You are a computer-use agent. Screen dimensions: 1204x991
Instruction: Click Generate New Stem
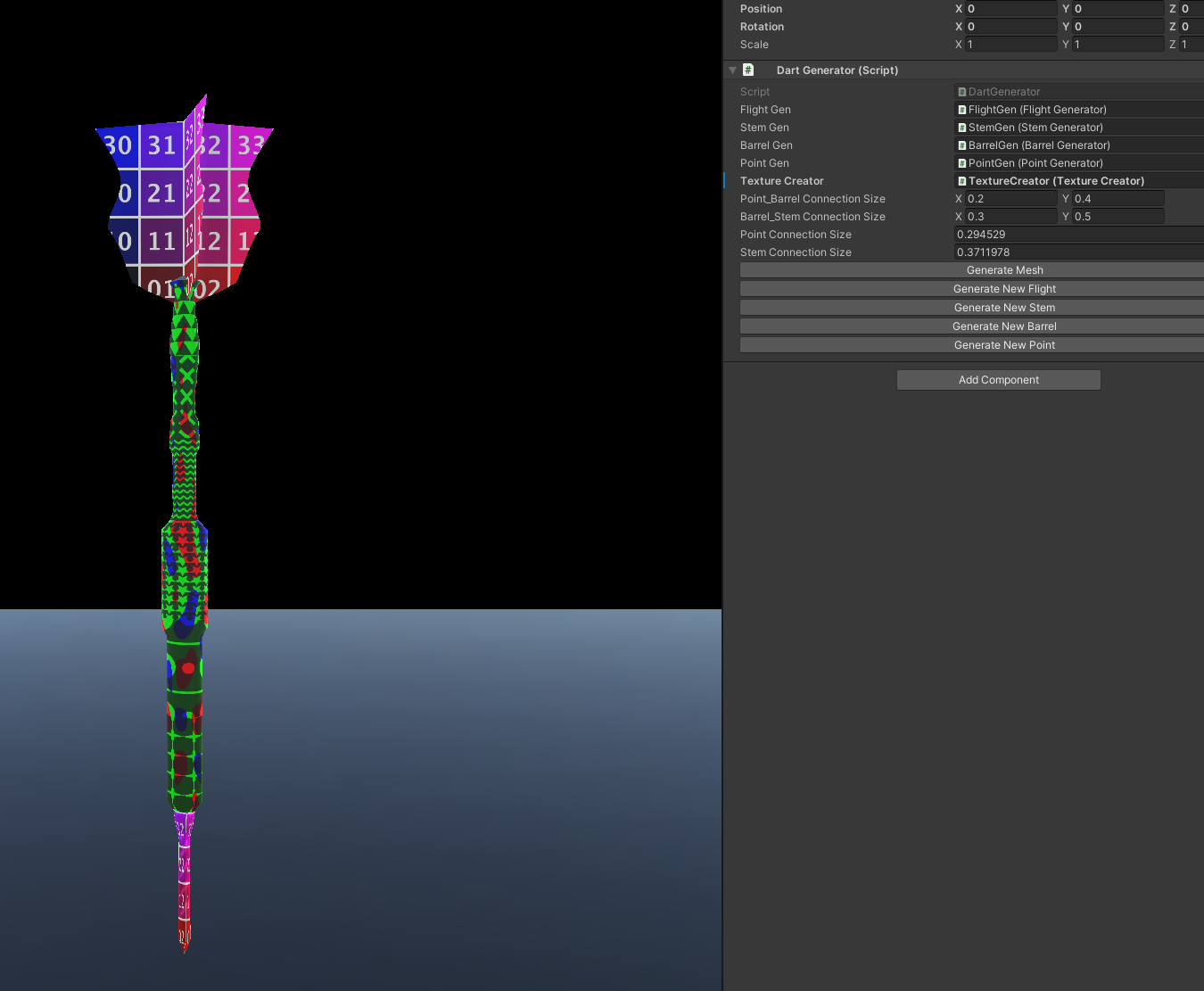point(1004,307)
